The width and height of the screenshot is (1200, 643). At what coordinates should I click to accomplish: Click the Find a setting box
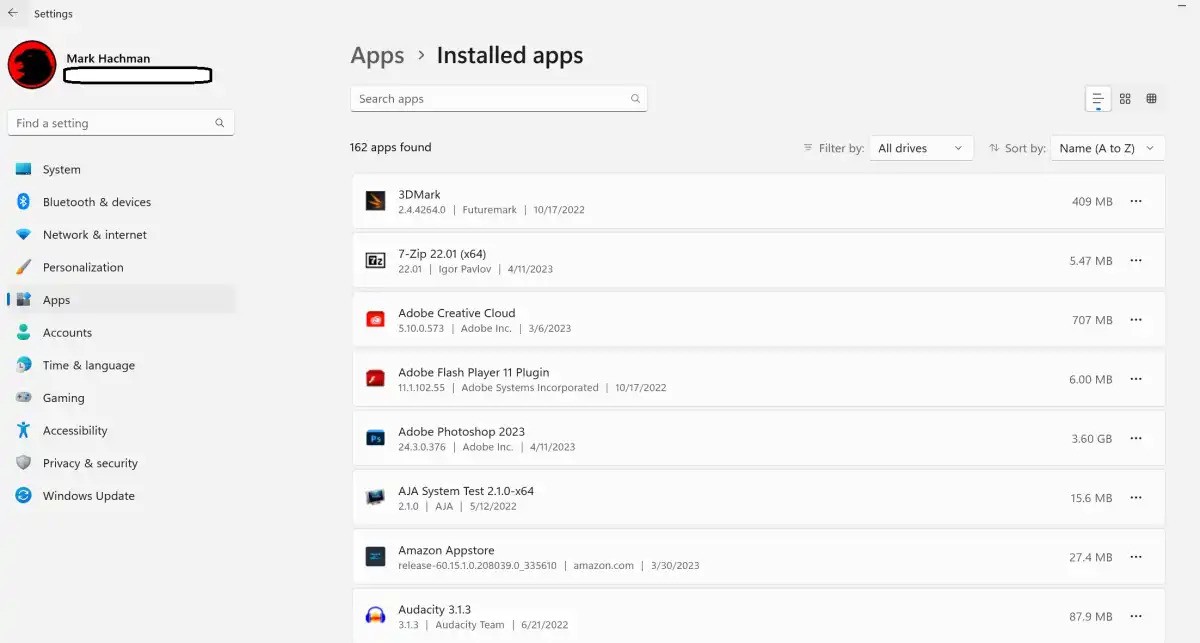(x=110, y=123)
